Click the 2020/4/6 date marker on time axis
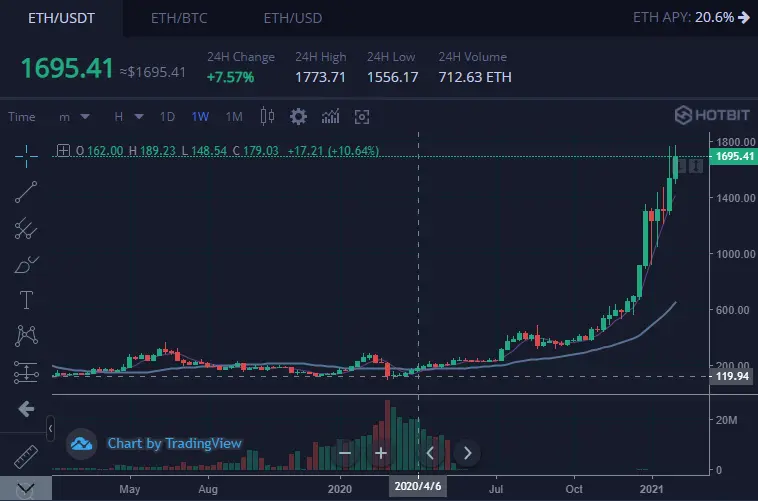 click(x=418, y=486)
